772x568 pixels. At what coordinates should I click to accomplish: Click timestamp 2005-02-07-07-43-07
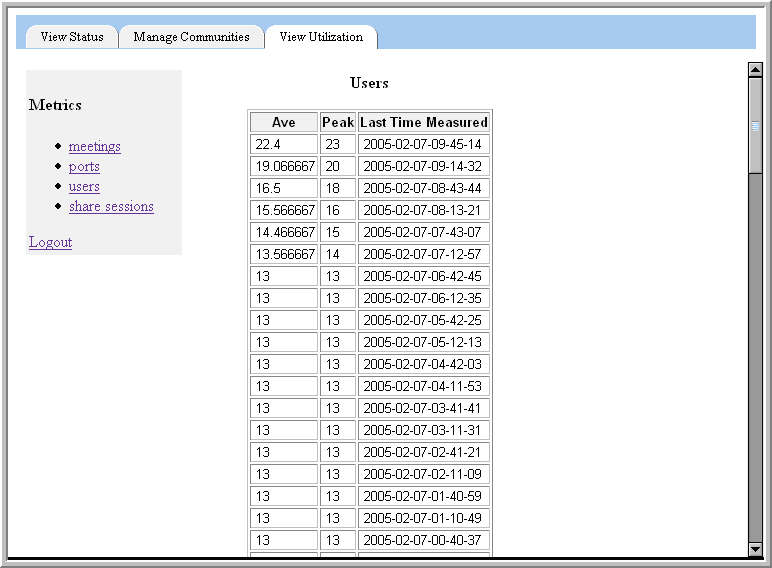pos(424,232)
